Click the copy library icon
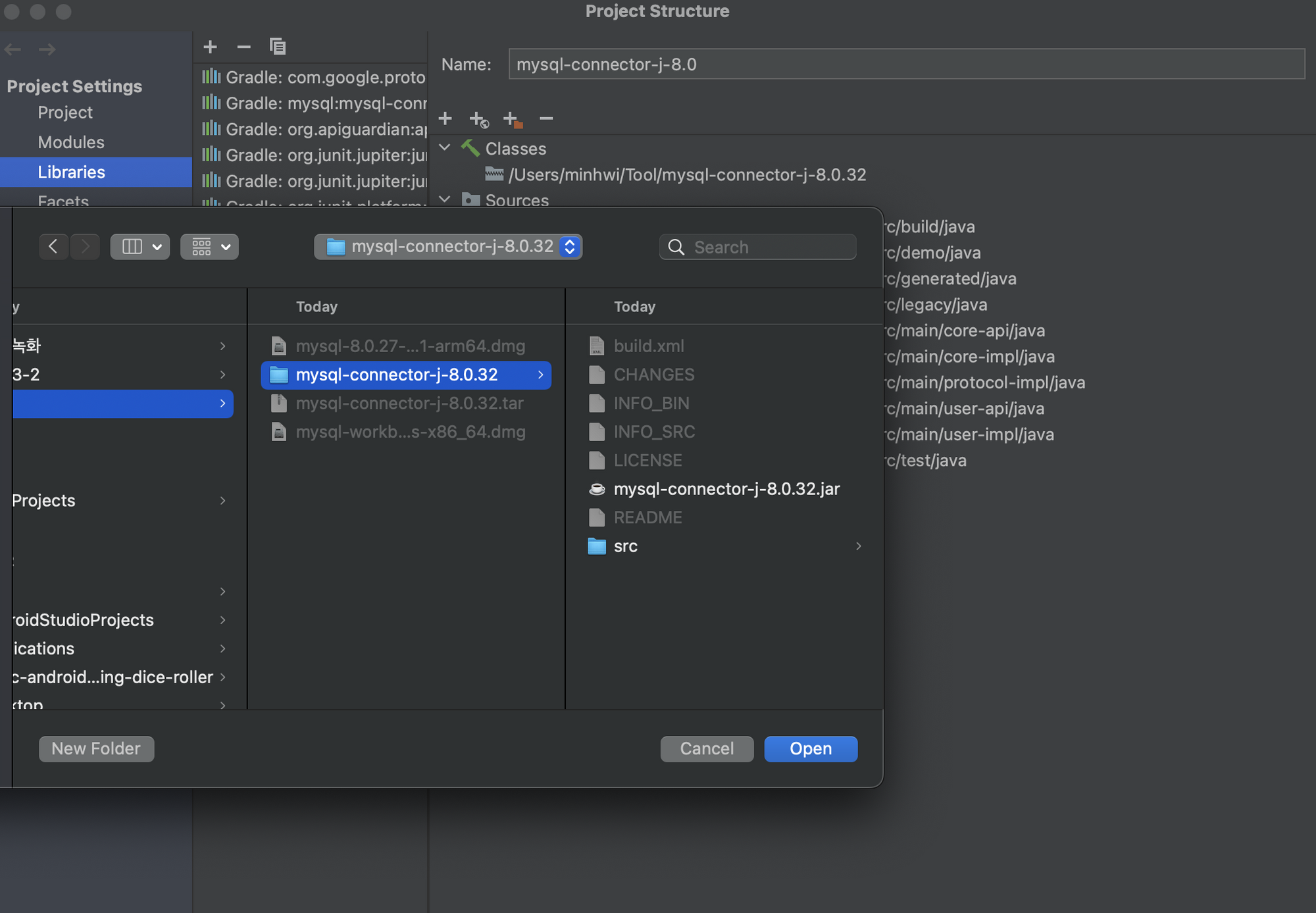1316x913 pixels. point(278,47)
